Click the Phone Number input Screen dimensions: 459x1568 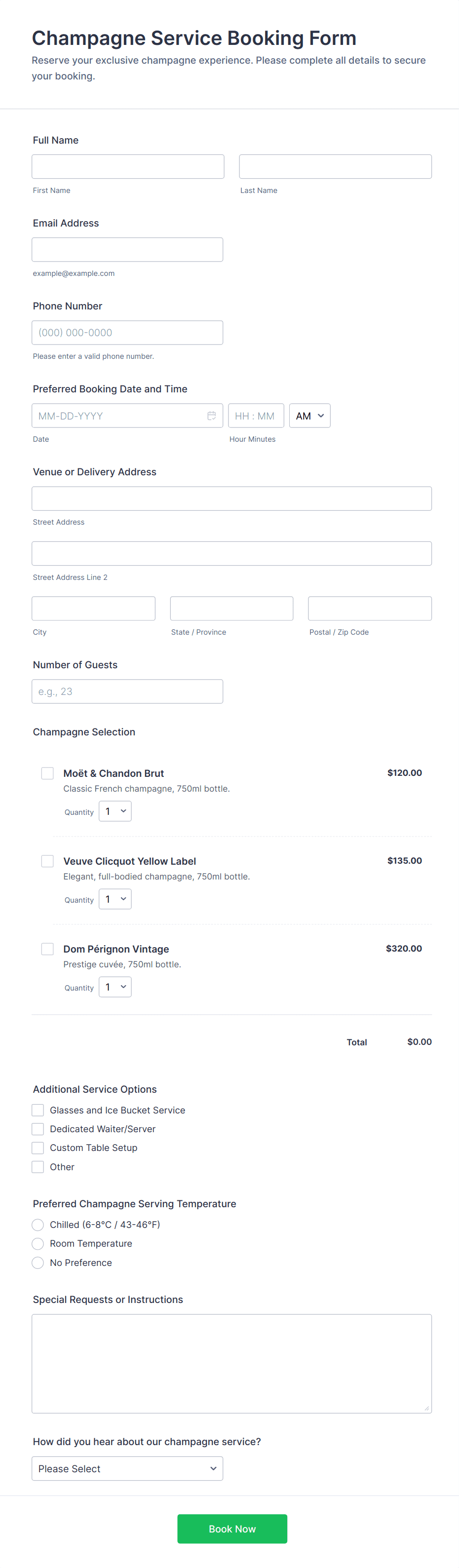pos(127,332)
